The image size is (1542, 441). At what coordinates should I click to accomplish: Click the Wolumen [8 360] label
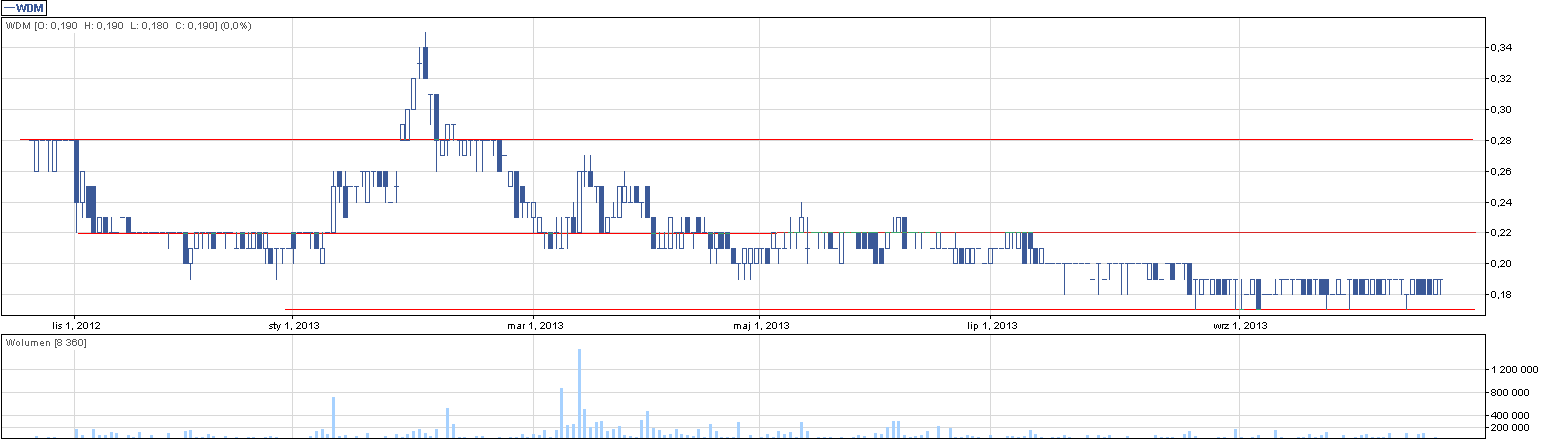44,343
